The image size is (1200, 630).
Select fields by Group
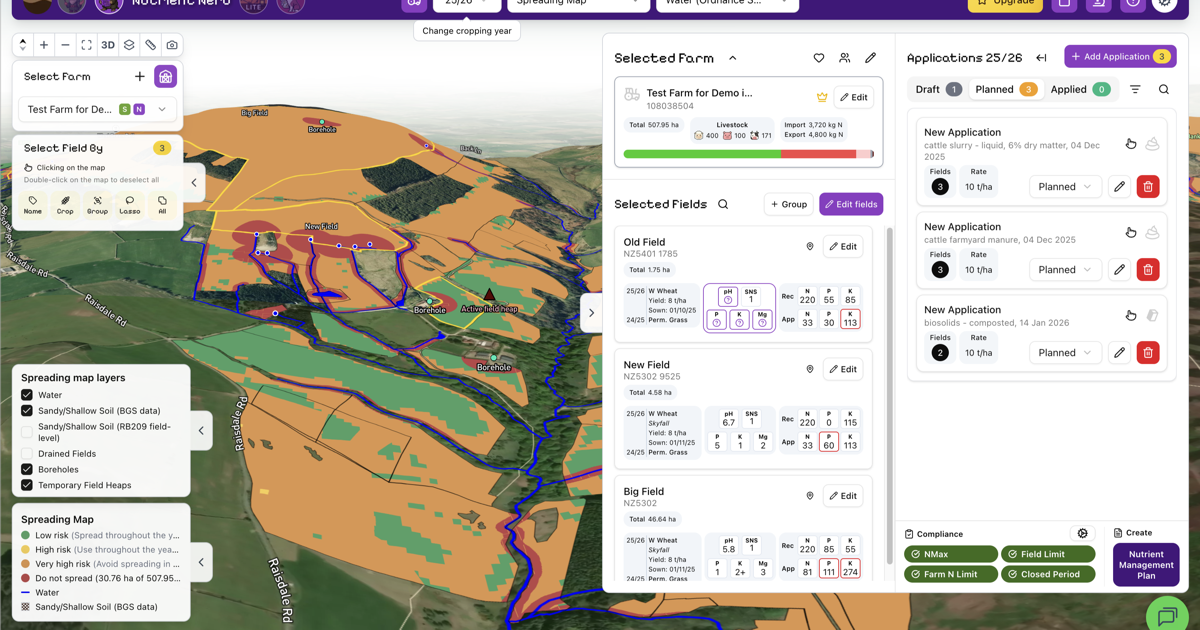coord(97,205)
